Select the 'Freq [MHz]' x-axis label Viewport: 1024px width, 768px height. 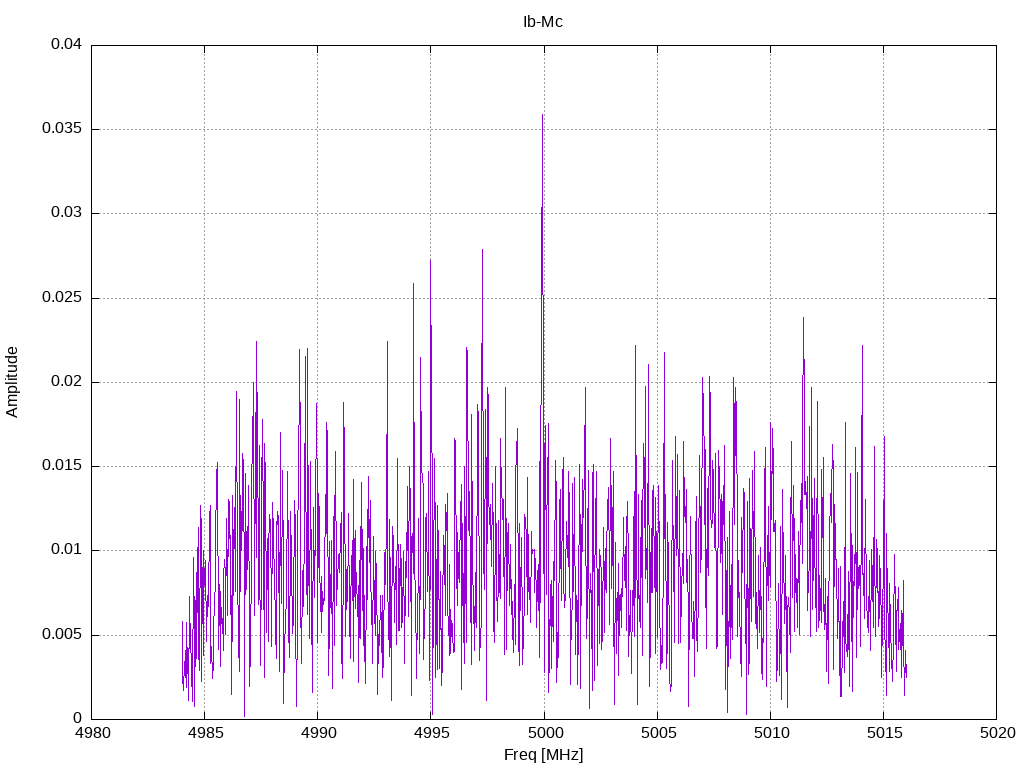543,755
